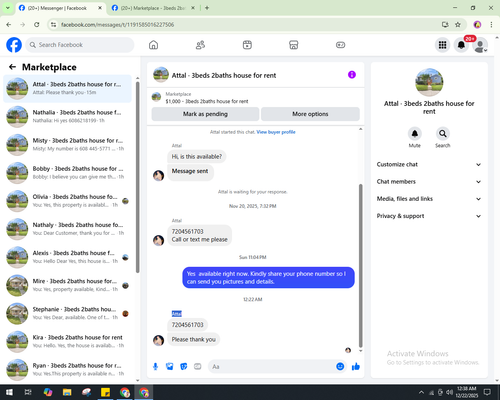Open the Stephanie conversation

click(x=67, y=313)
